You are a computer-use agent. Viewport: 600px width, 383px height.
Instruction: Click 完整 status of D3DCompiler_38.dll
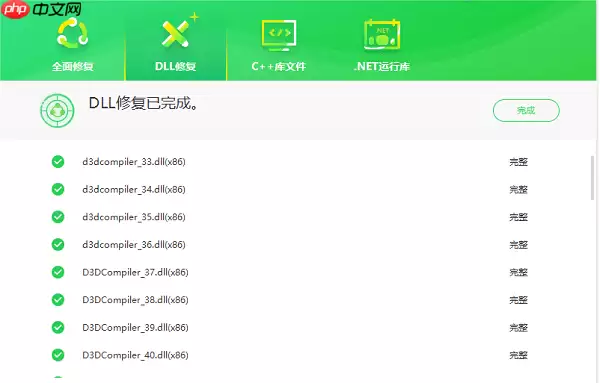coord(518,300)
